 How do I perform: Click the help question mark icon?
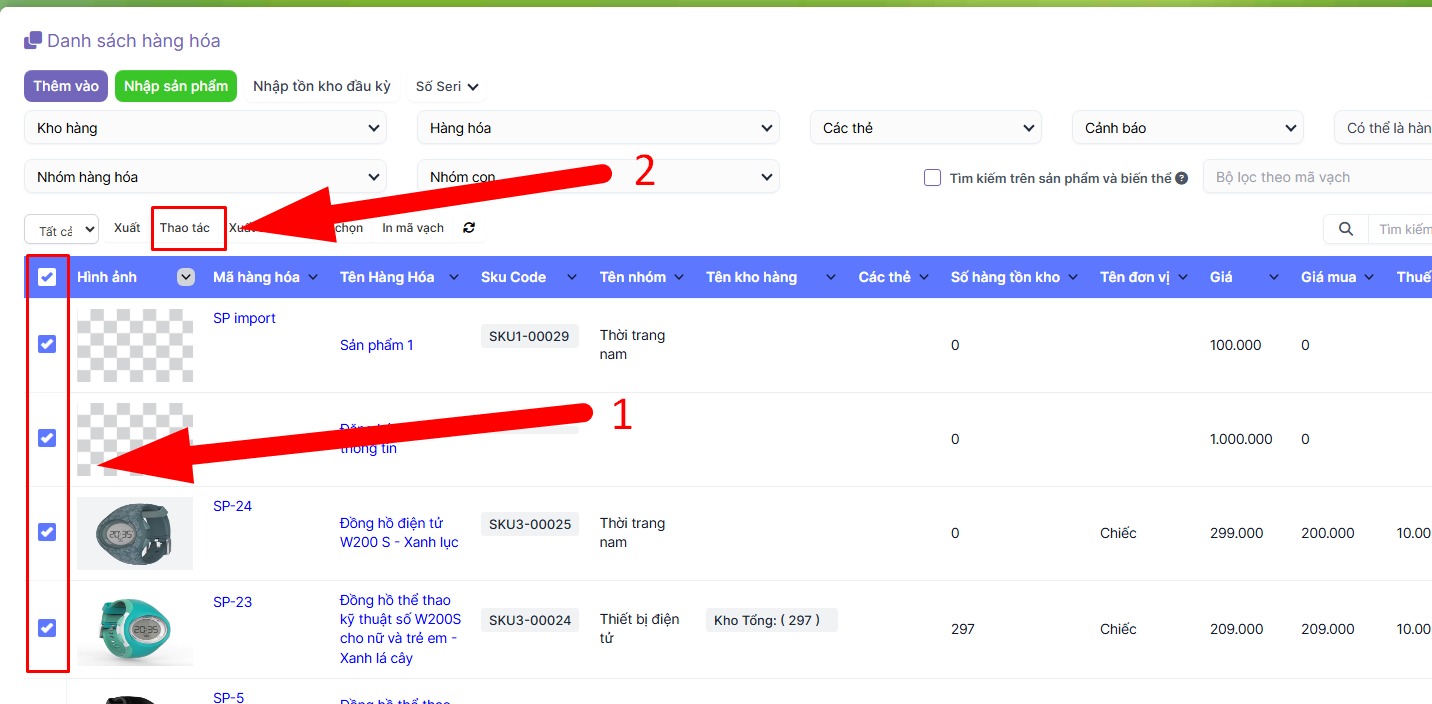[1181, 178]
